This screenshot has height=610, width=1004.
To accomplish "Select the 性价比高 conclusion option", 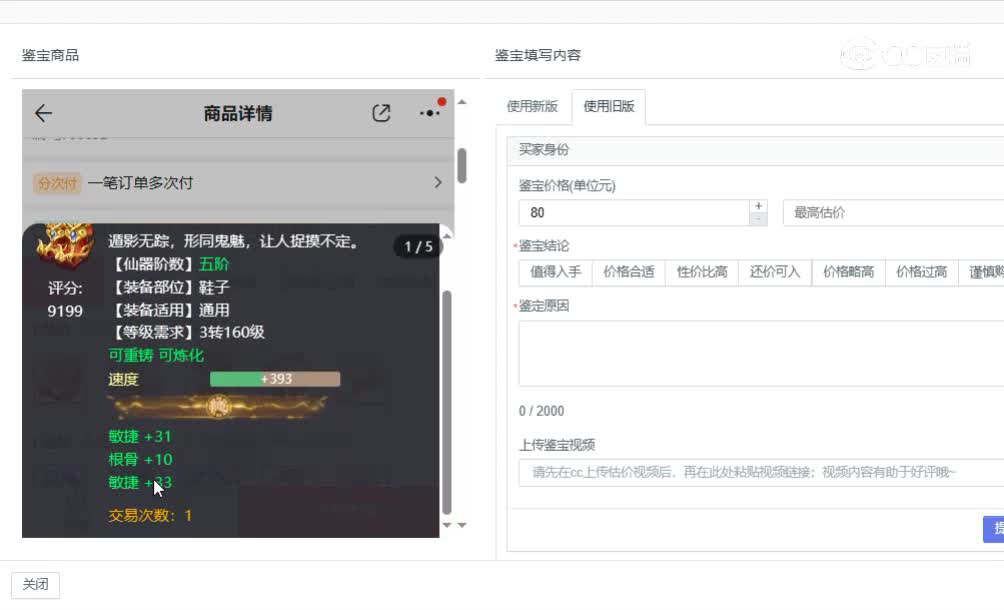I will [x=702, y=272].
